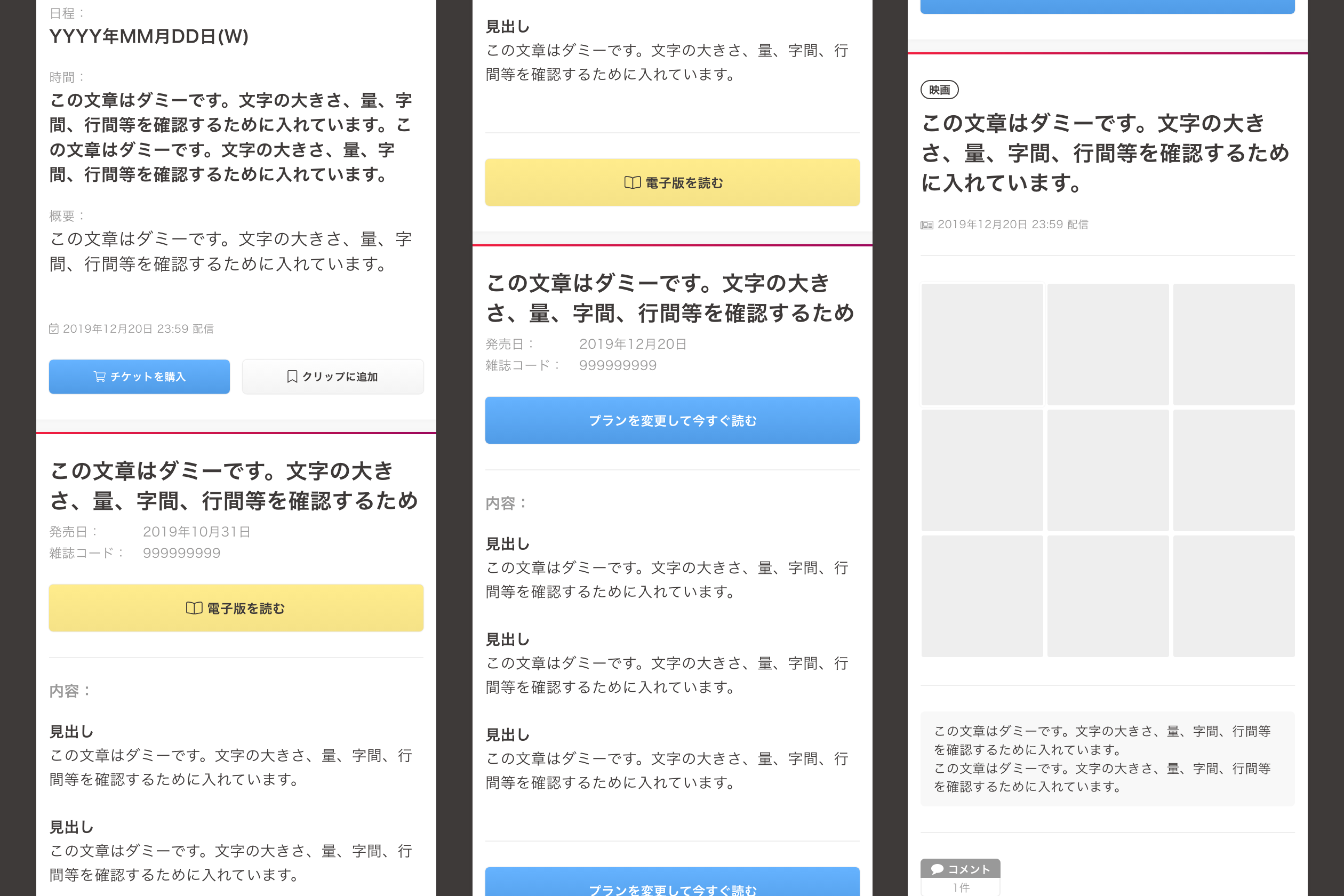Click the magazine code 999999999 value
The height and width of the screenshot is (896, 1344).
618,365
